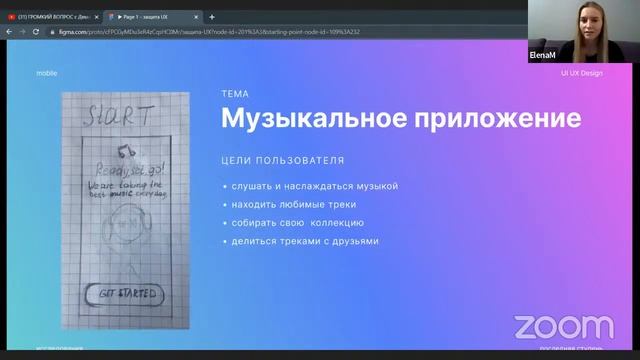Switch to the YouTube tab

[53, 17]
